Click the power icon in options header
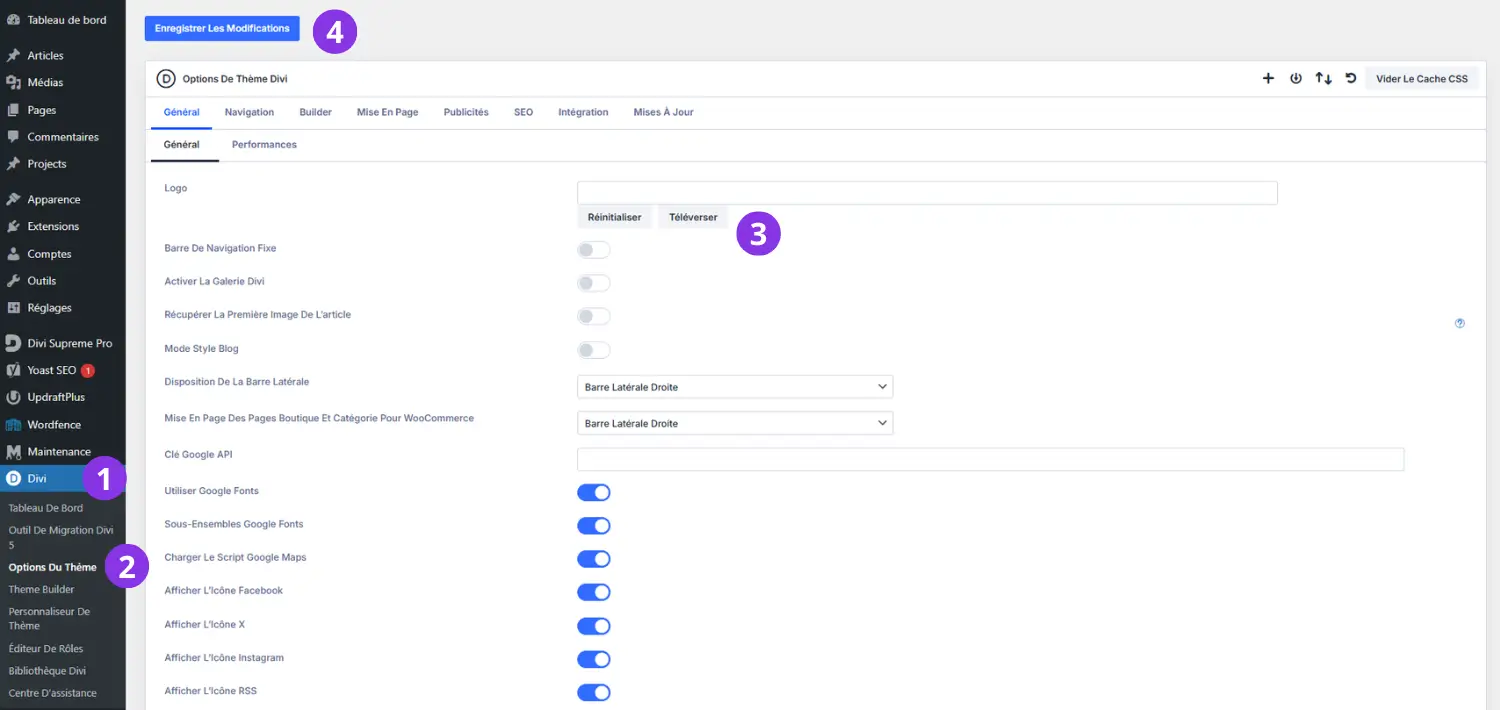 tap(1296, 78)
